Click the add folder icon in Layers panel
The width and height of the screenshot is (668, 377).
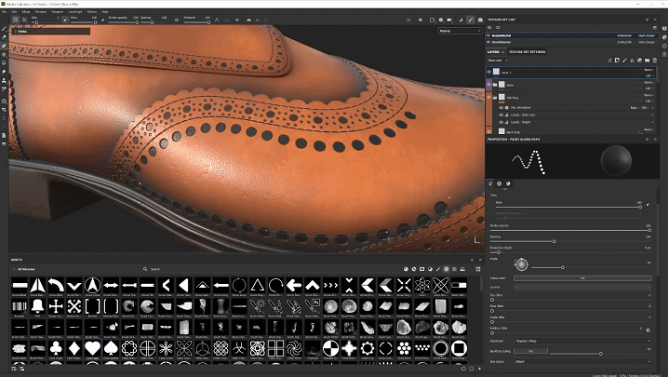pos(647,60)
